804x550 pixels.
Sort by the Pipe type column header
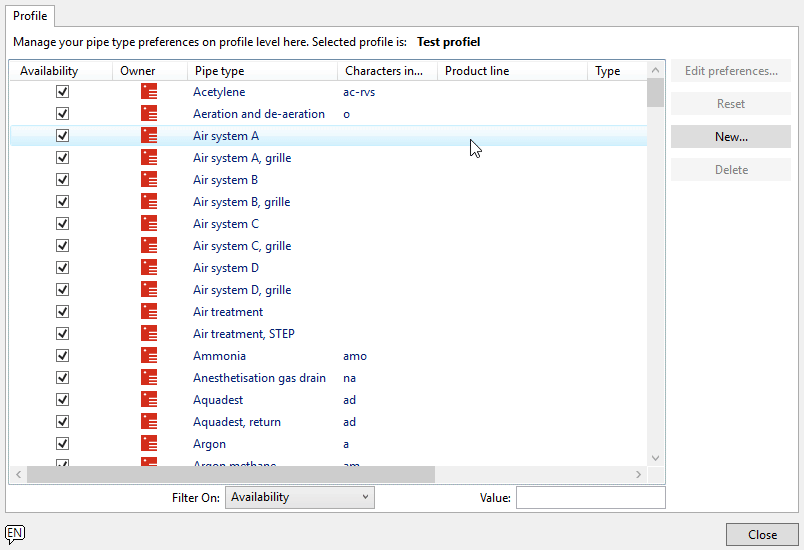tap(262, 71)
